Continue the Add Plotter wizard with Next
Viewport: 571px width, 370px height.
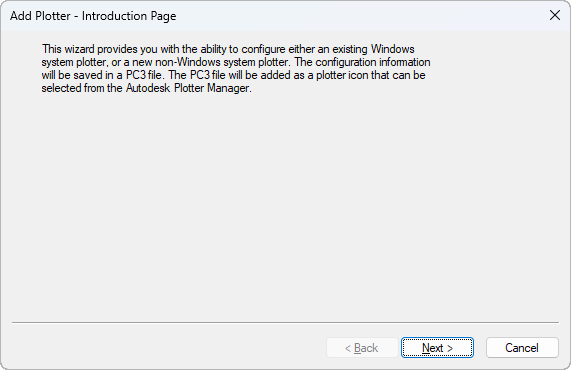[437, 348]
